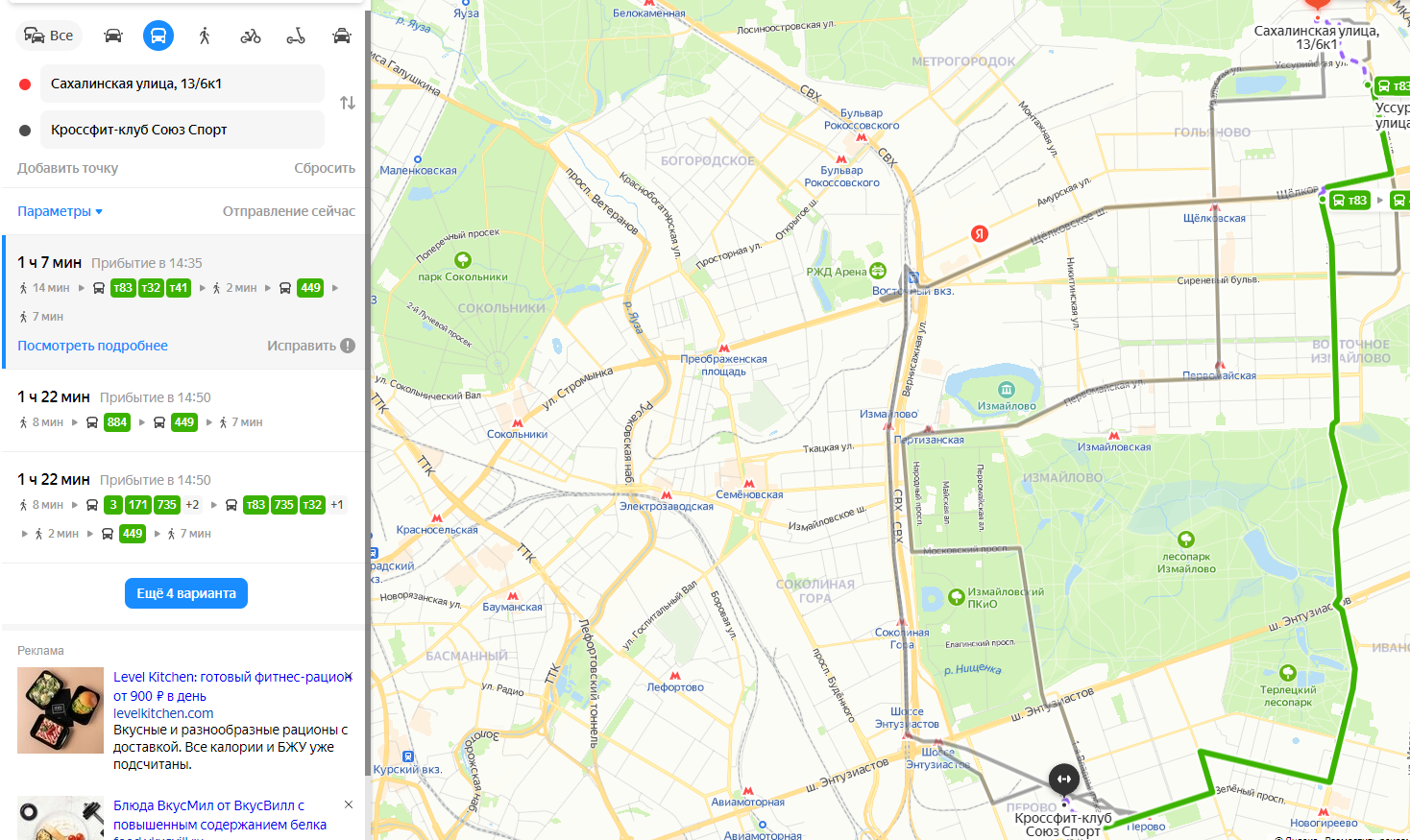Open the Посмотреть подробнее link
The height and width of the screenshot is (840, 1410).
[x=92, y=346]
